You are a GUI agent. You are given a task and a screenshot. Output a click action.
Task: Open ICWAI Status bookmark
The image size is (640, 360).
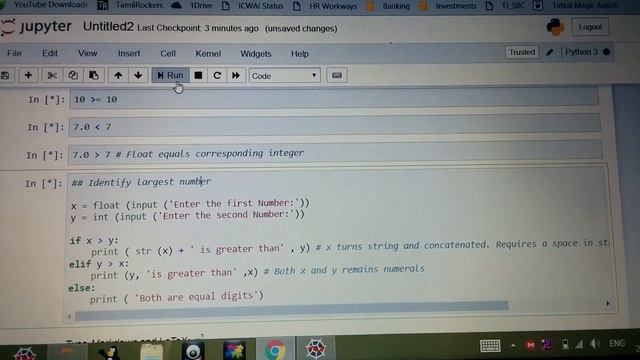pos(252,6)
